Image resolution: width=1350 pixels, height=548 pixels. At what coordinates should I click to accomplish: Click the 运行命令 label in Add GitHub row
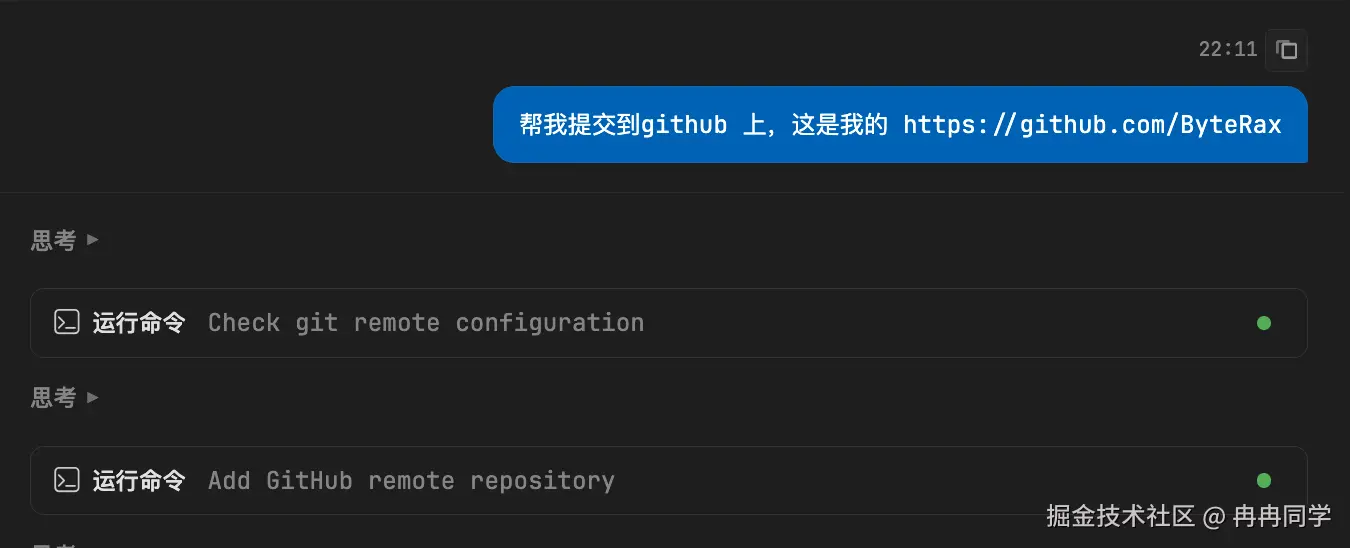tap(139, 480)
